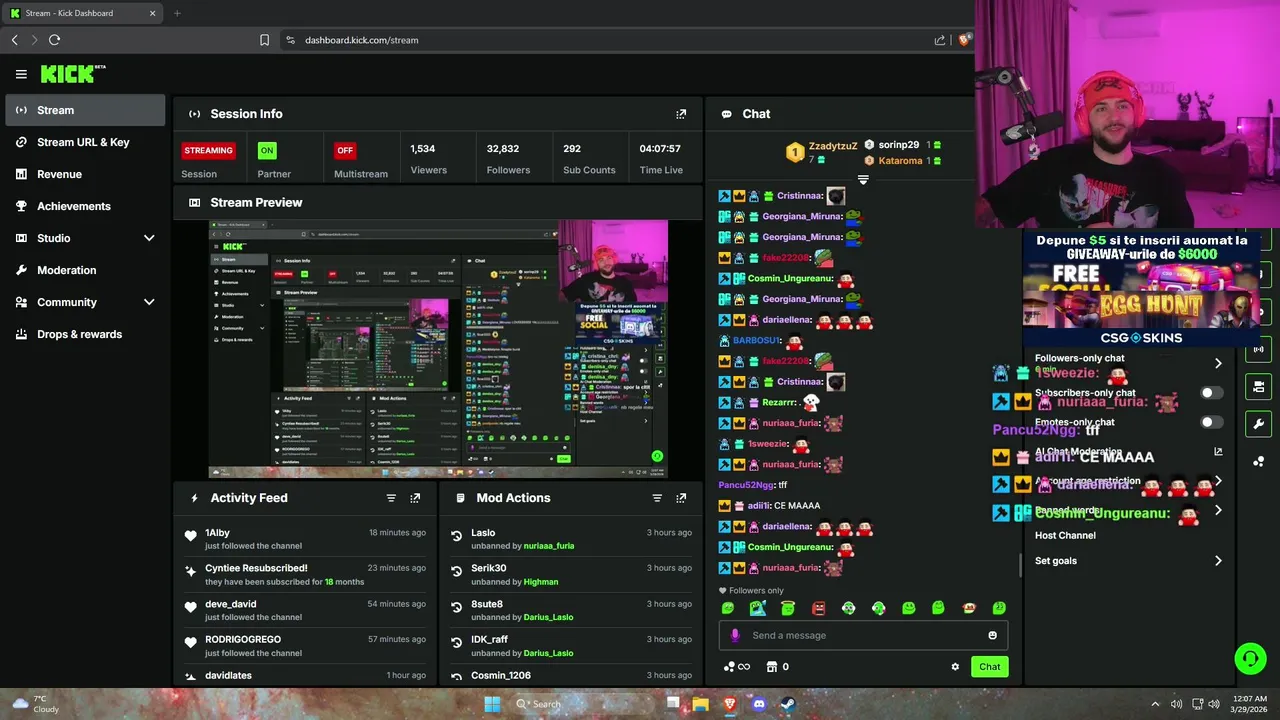1280x720 pixels.
Task: Click the purple microphone icon
Action: pyautogui.click(x=735, y=635)
